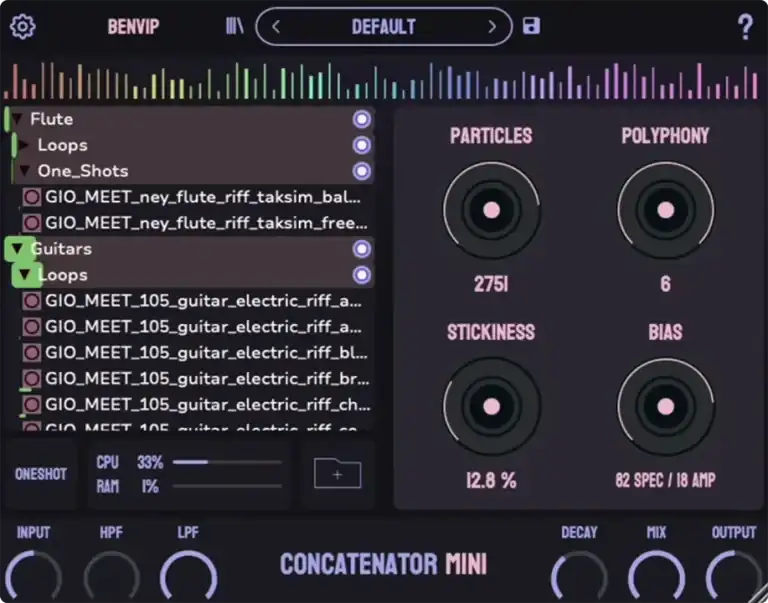Click the BIAS knob
Screen dimensions: 768x603
pos(665,407)
